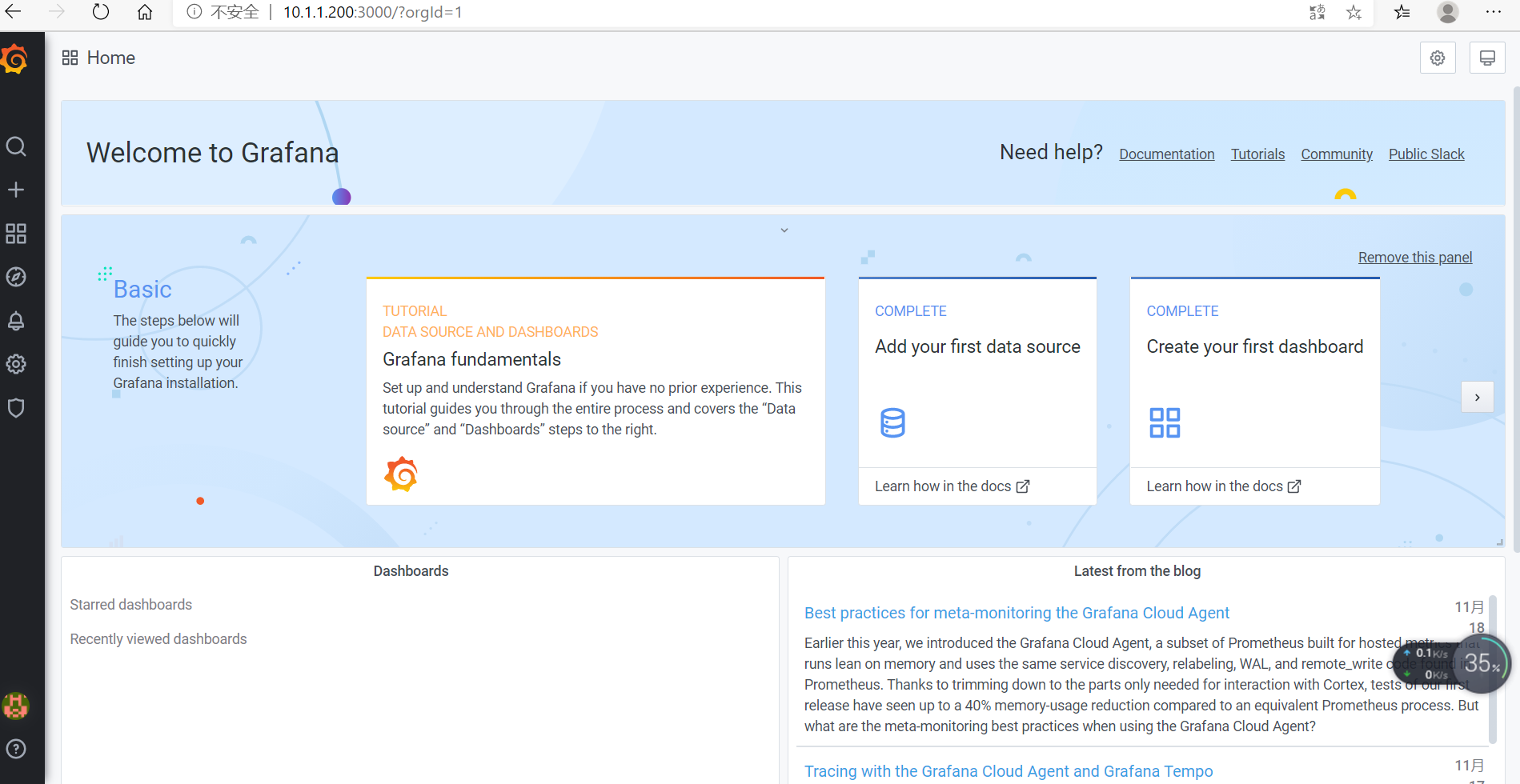
Task: Open the Help question mark icon
Action: pos(16,749)
